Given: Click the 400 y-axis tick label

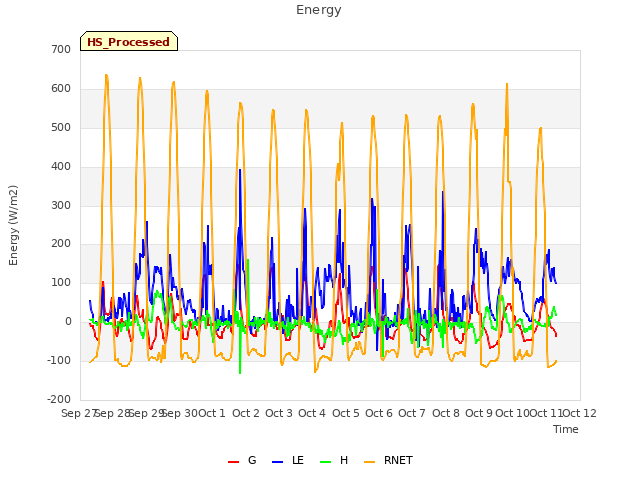Looking at the screenshot, I should (61, 167).
